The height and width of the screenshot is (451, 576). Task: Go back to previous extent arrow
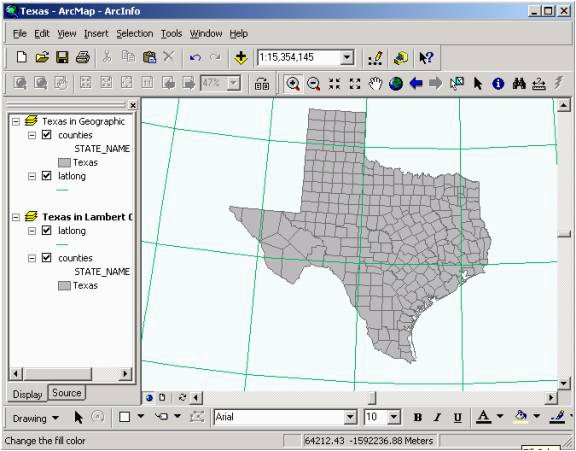tap(416, 84)
